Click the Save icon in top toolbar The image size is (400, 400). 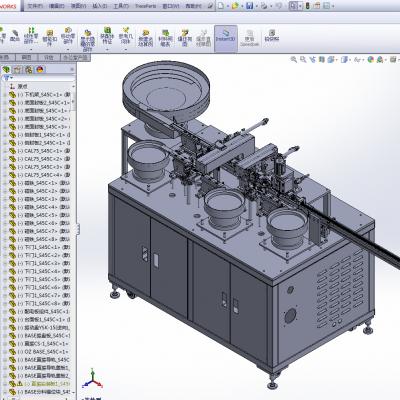(249, 6)
